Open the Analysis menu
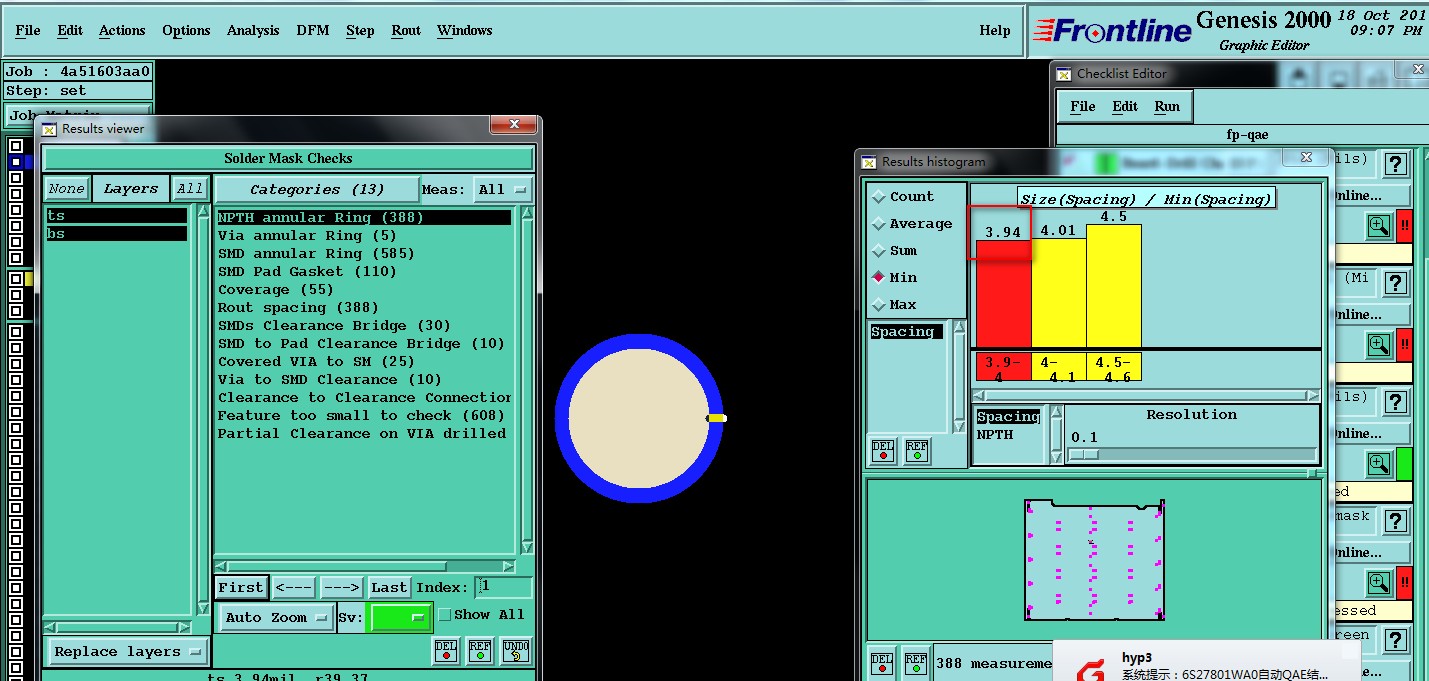Screen dimensions: 1429x681 253,30
